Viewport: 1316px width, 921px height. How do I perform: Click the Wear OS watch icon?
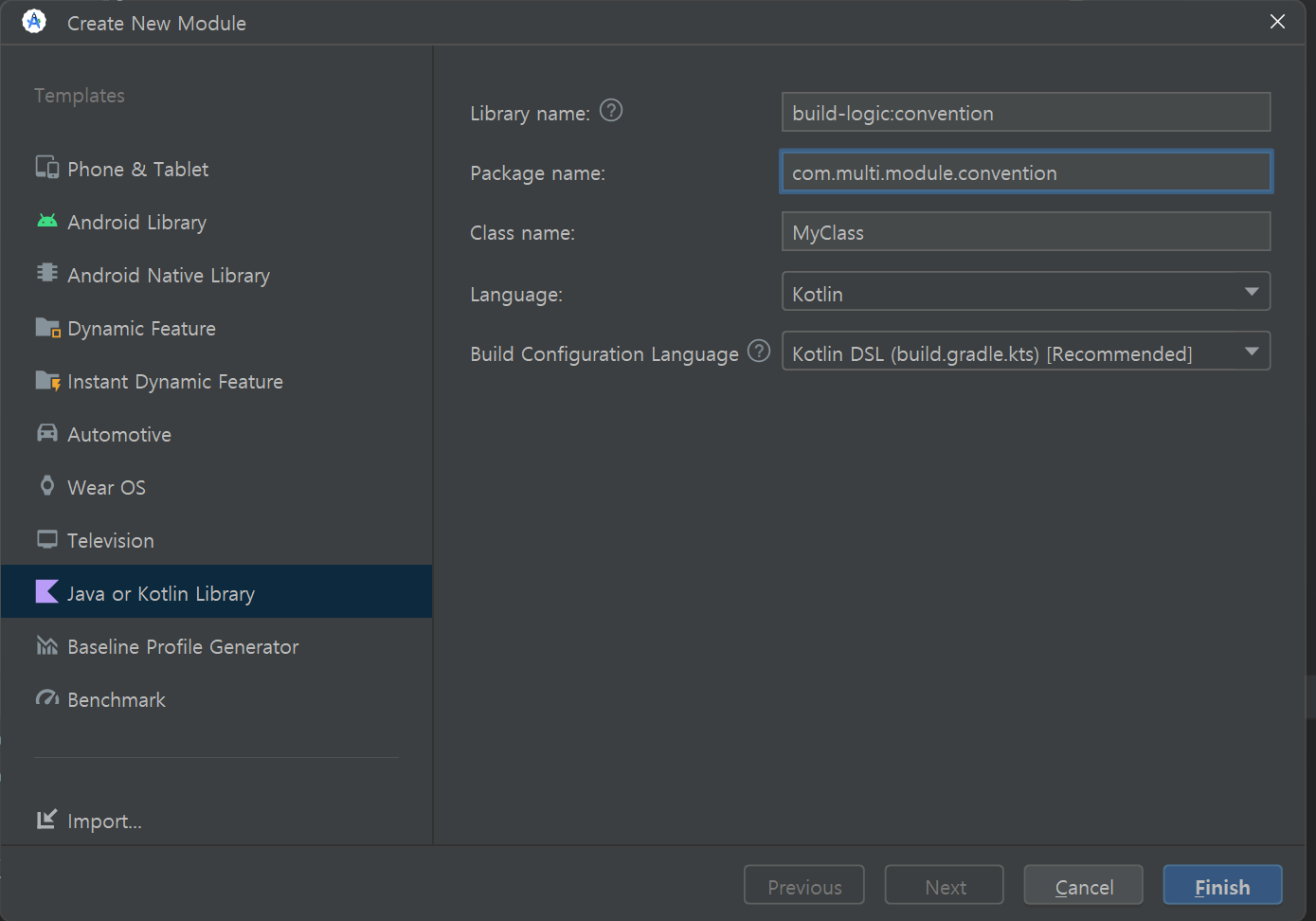point(46,486)
